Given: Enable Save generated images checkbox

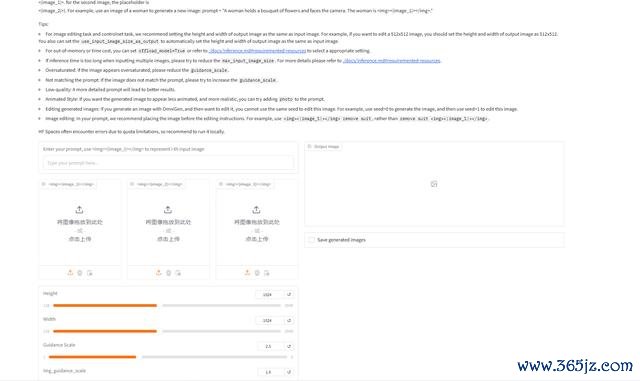Looking at the screenshot, I should [x=312, y=240].
